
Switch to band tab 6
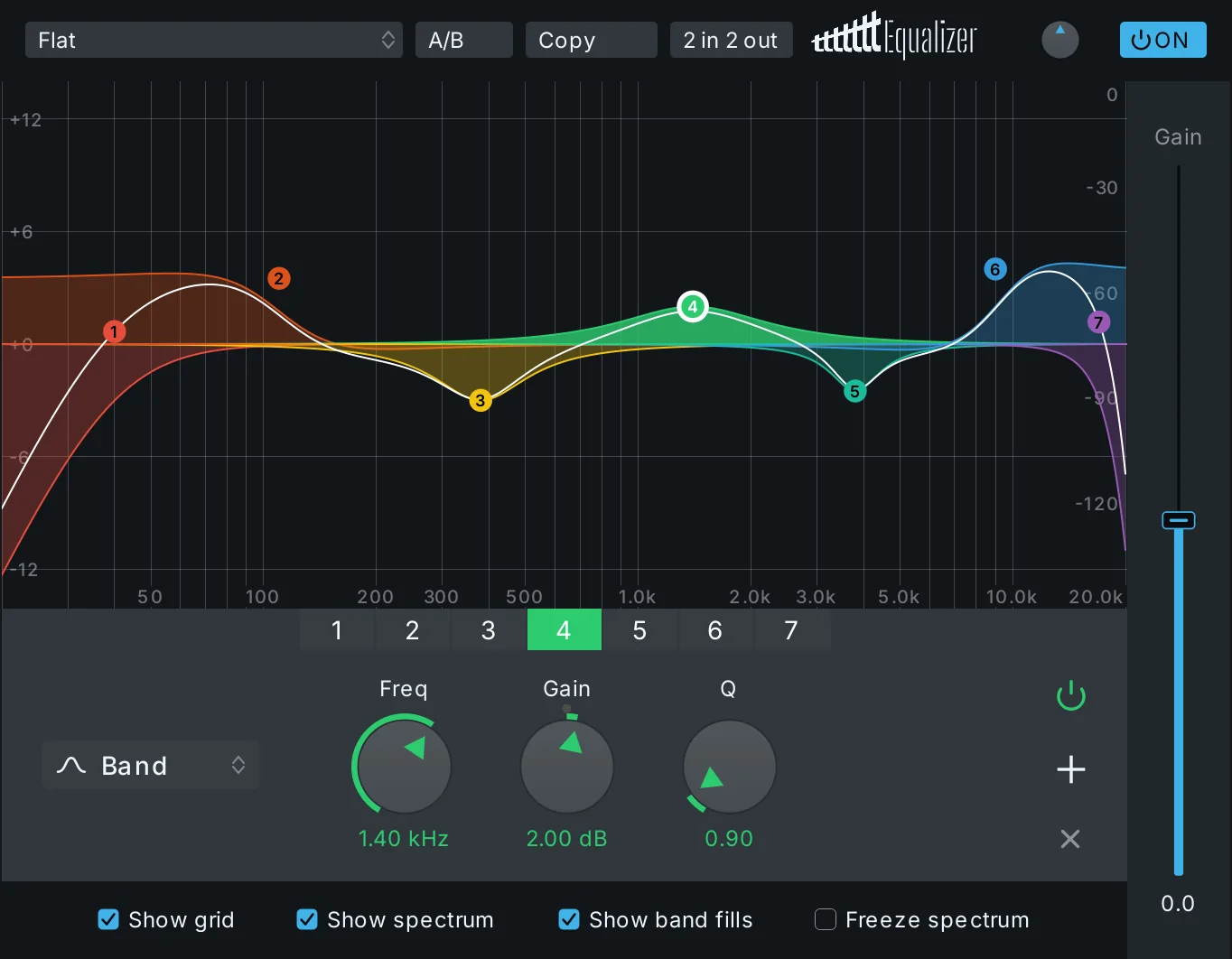715,629
